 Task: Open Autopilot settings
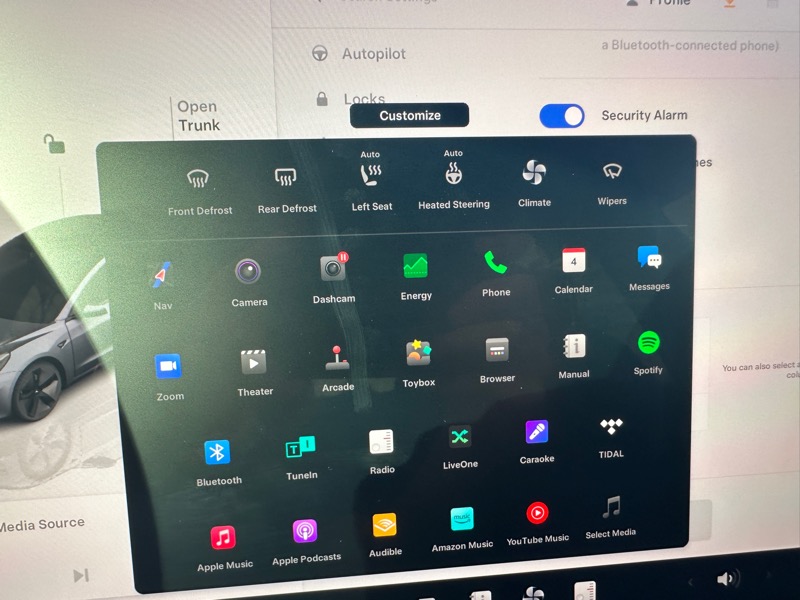(x=359, y=54)
